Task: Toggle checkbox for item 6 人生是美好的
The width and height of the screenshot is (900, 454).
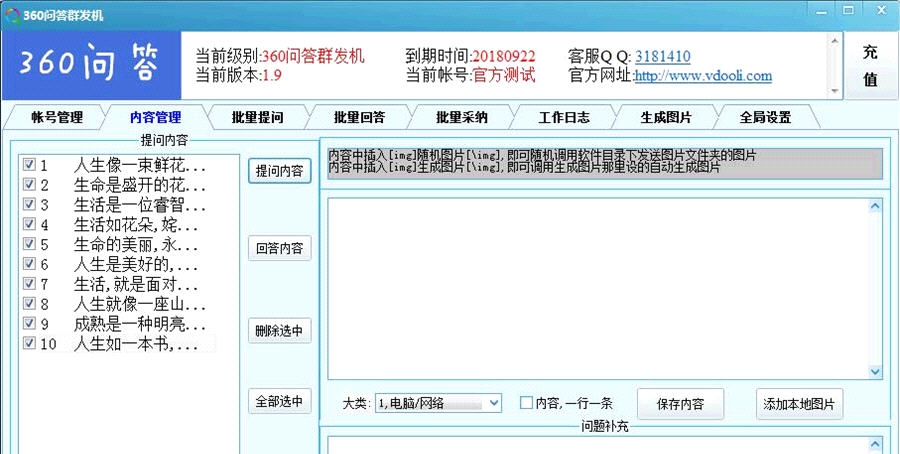Action: [x=29, y=264]
